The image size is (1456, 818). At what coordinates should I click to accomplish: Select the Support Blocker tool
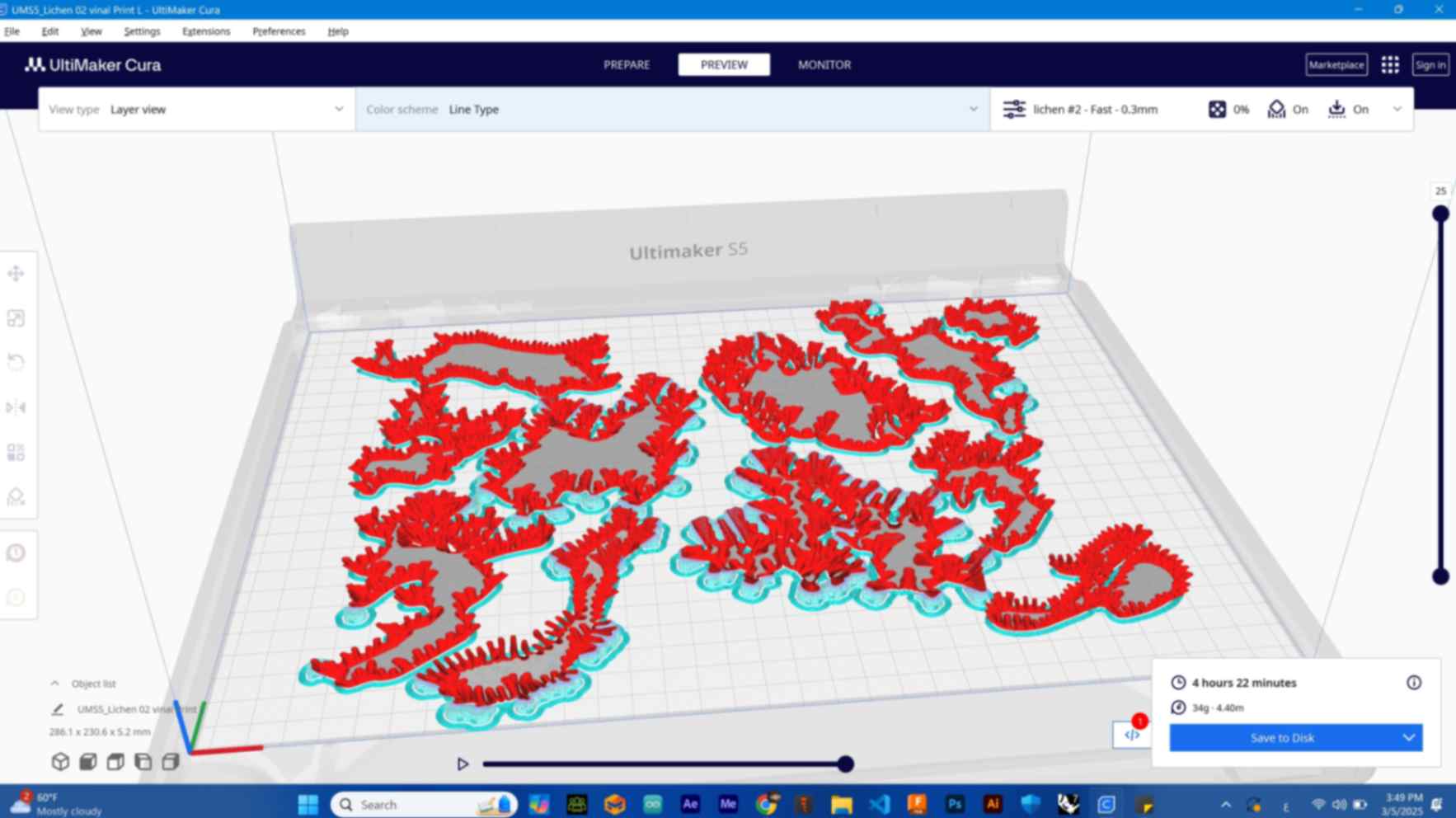coord(16,496)
